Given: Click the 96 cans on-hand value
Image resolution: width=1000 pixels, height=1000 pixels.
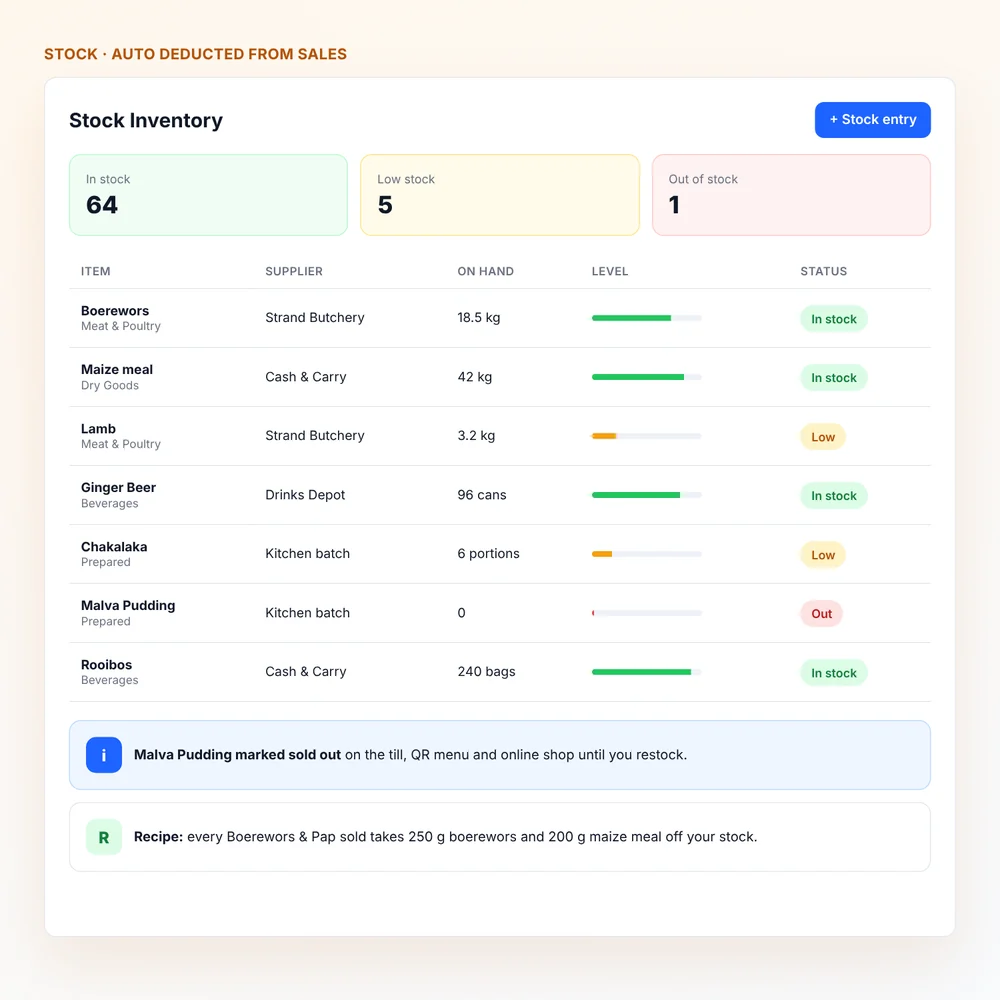Looking at the screenshot, I should click(482, 495).
